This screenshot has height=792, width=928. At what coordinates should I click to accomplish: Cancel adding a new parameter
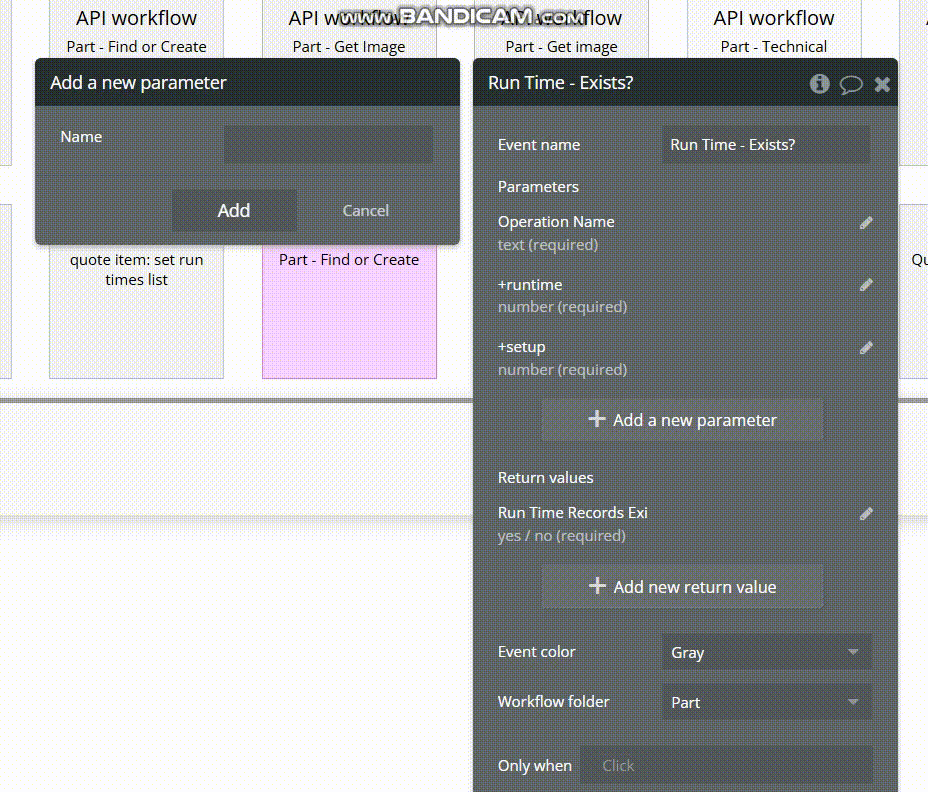pyautogui.click(x=365, y=211)
